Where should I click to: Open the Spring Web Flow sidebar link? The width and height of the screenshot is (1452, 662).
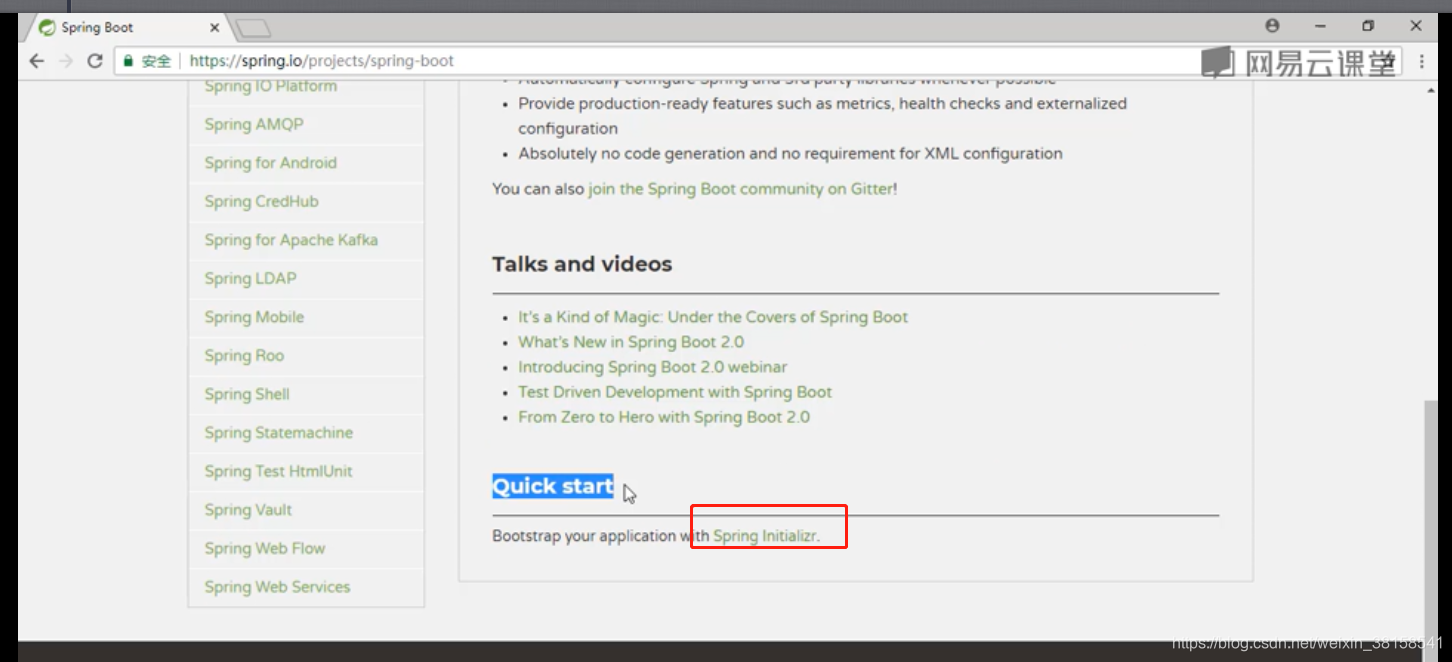[265, 548]
